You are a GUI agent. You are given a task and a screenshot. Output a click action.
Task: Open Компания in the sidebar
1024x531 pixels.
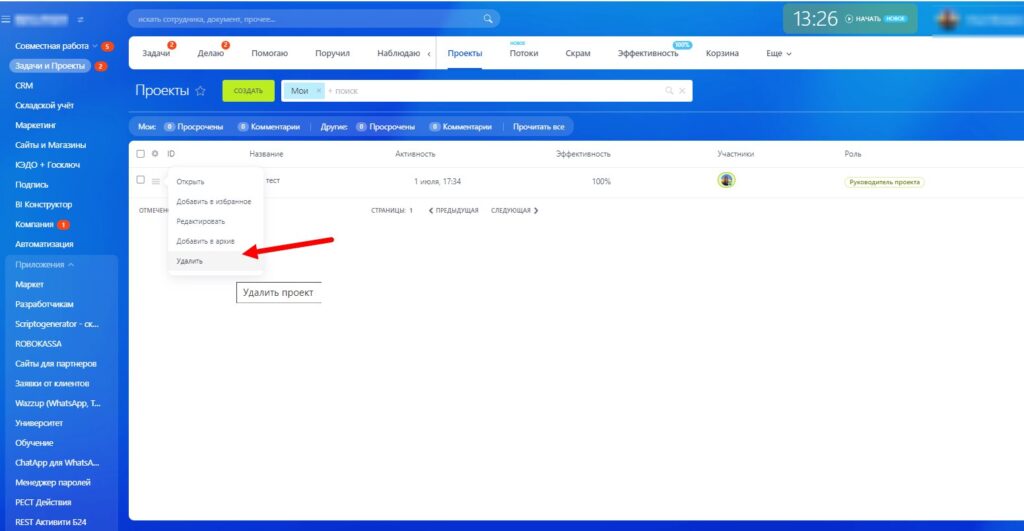[35, 224]
